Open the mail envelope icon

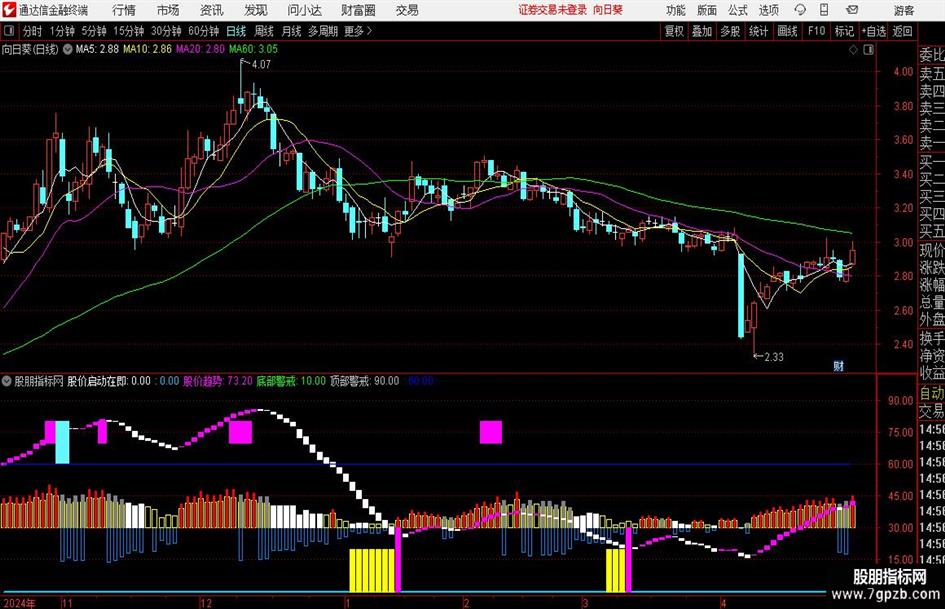click(x=852, y=10)
